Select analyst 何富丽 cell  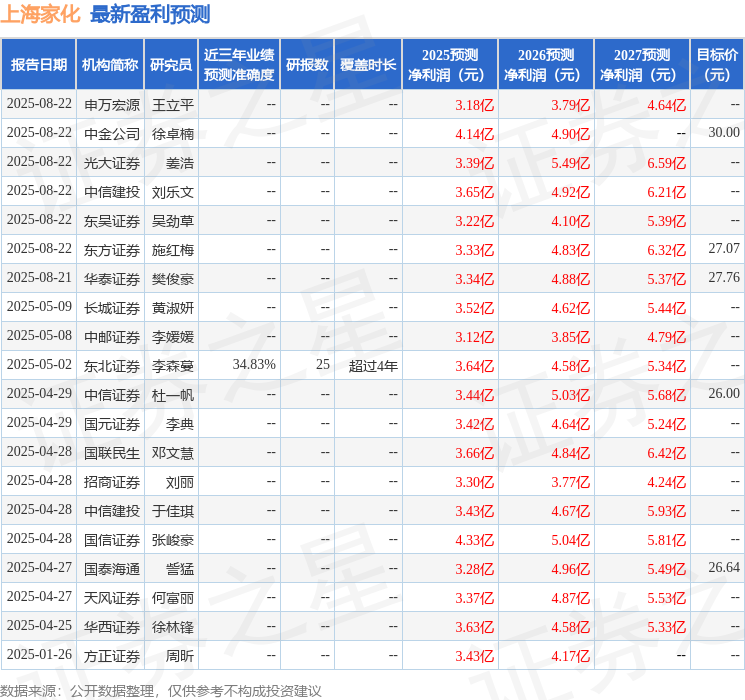pyautogui.click(x=172, y=597)
